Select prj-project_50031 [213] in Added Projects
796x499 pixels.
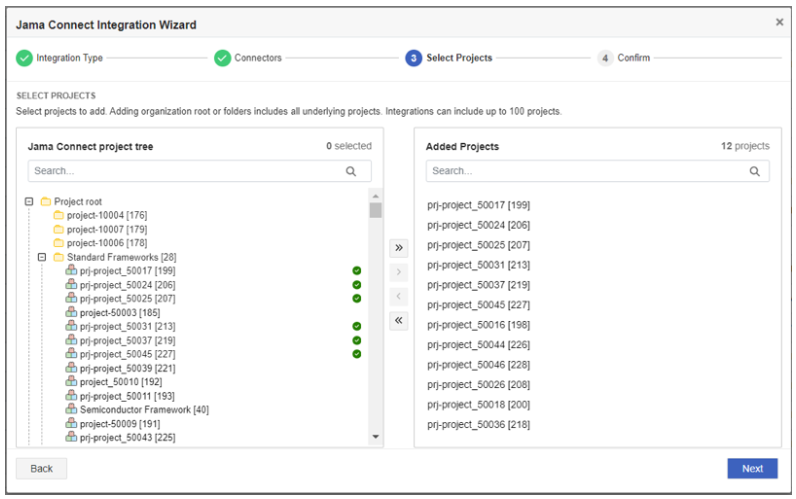[x=478, y=265]
